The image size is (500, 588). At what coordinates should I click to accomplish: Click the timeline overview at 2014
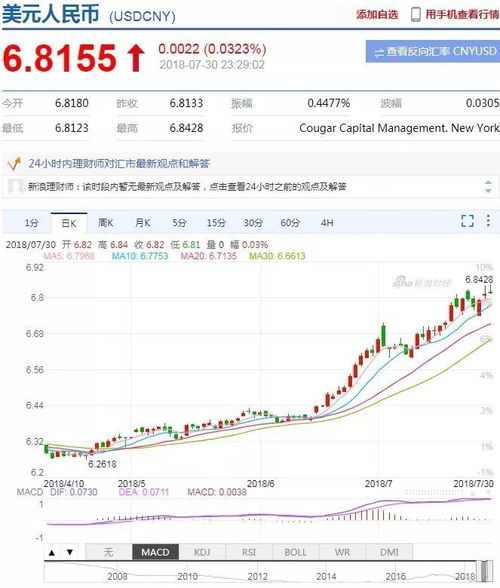click(x=326, y=576)
